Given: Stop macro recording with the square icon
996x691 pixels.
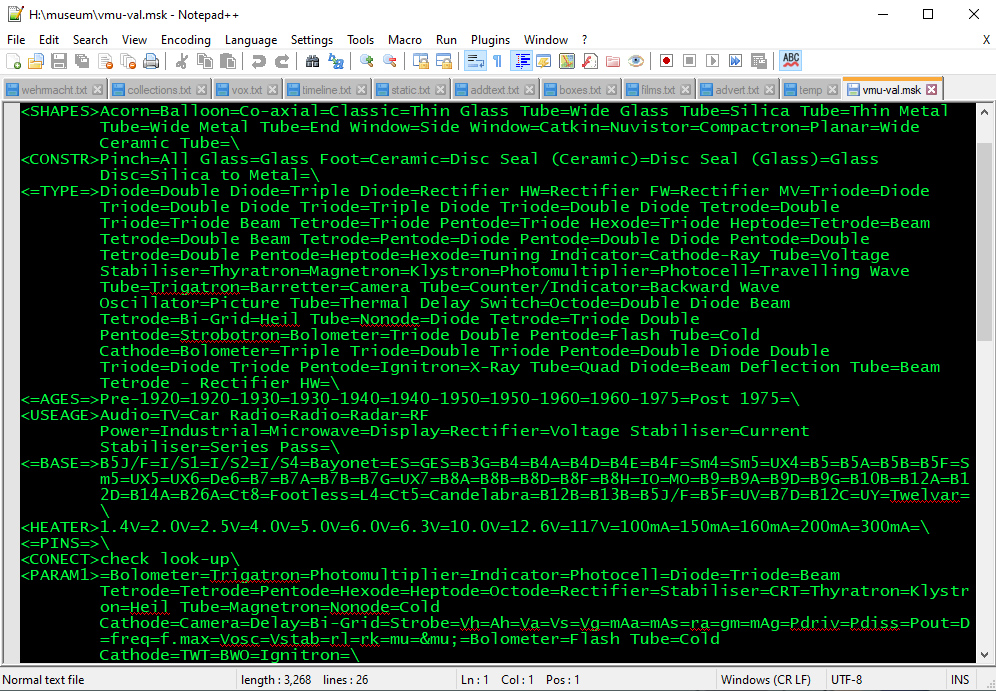Looking at the screenshot, I should [x=689, y=61].
